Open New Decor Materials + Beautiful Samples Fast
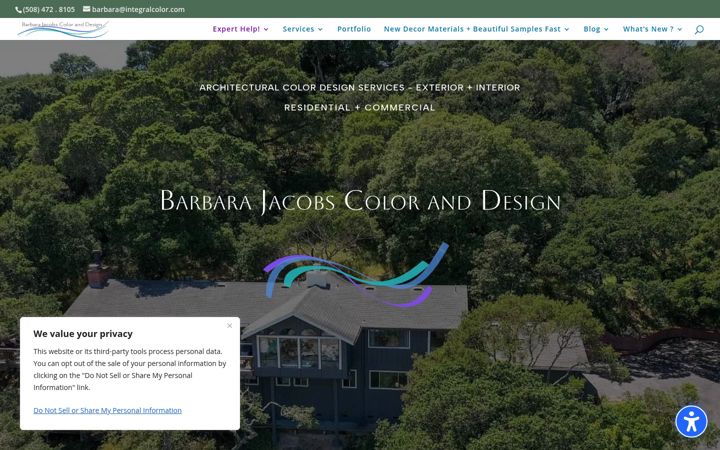 click(x=472, y=29)
